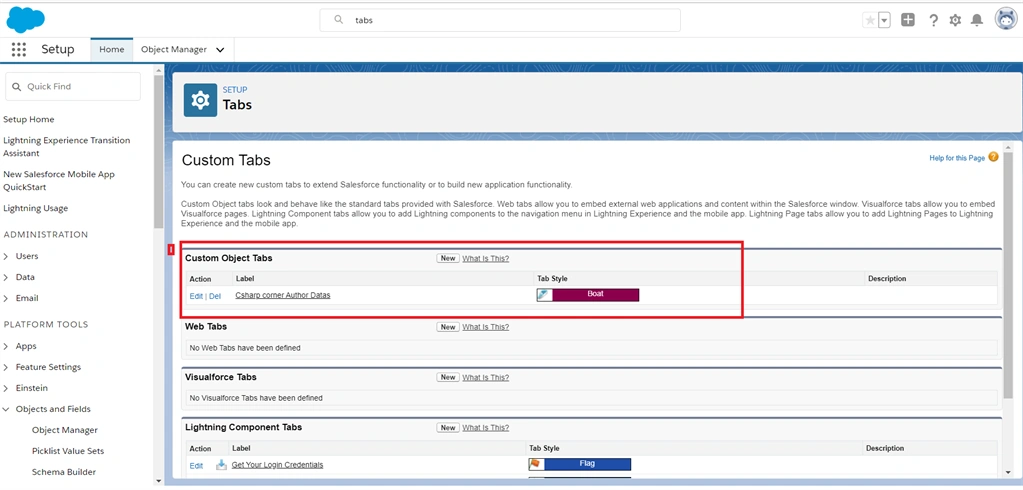The image size is (1023, 490).
Task: Click the Quick Find search magnifier icon
Action: click(17, 87)
